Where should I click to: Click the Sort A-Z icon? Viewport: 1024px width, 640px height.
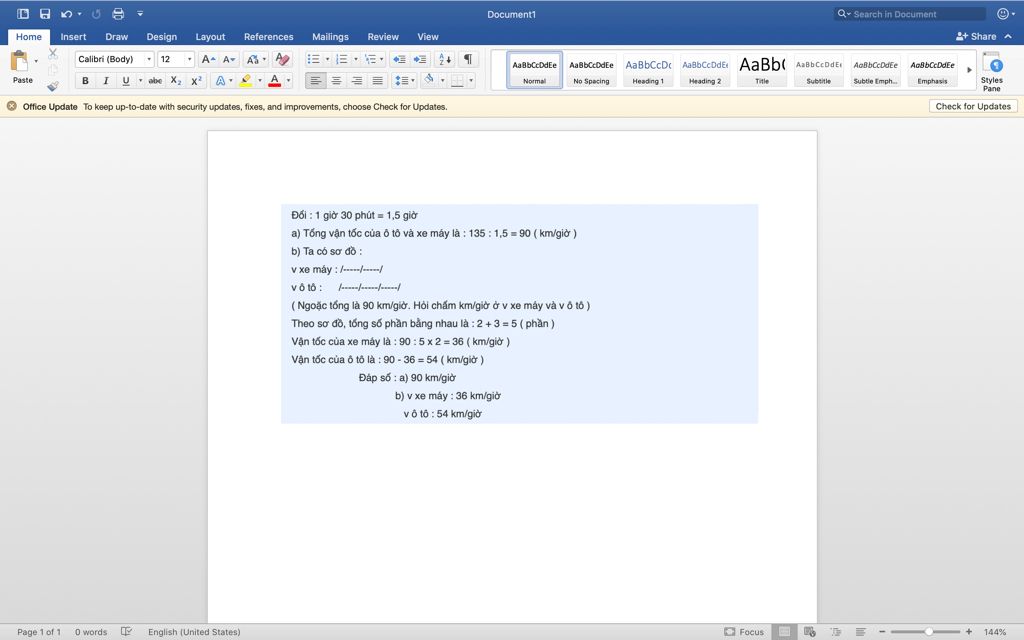tap(445, 59)
